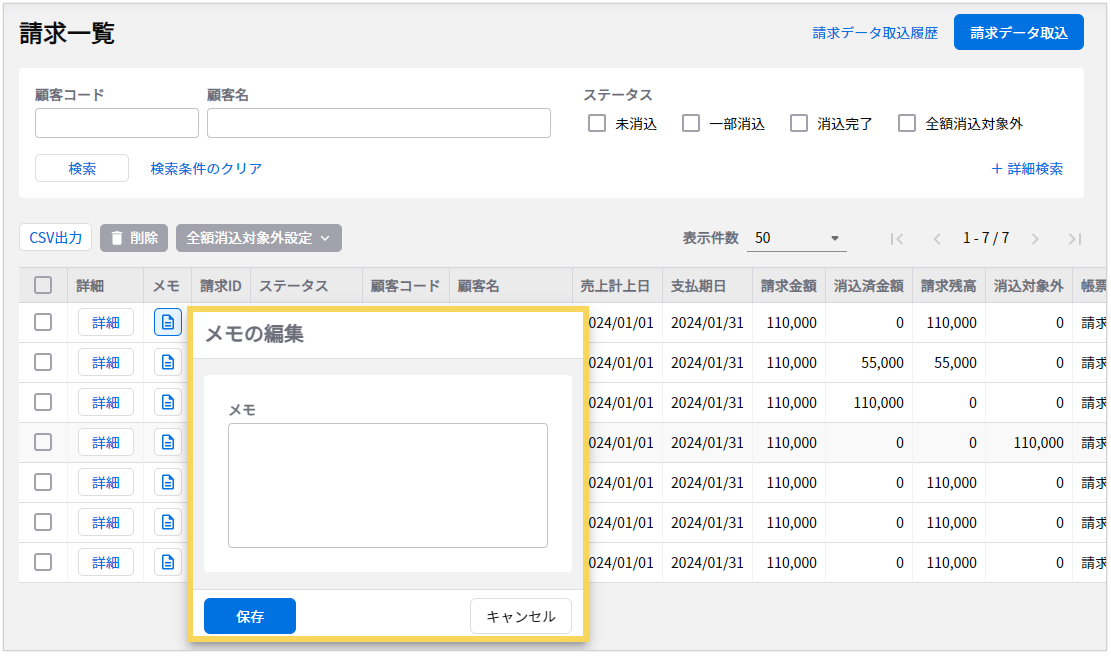The width and height of the screenshot is (1111, 656).
Task: Expand the 全額消込対象外設定 dropdown
Action: click(259, 238)
